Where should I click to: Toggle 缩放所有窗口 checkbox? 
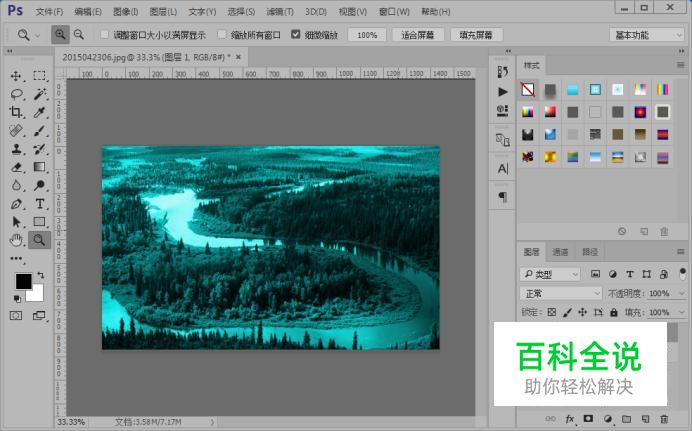[222, 34]
